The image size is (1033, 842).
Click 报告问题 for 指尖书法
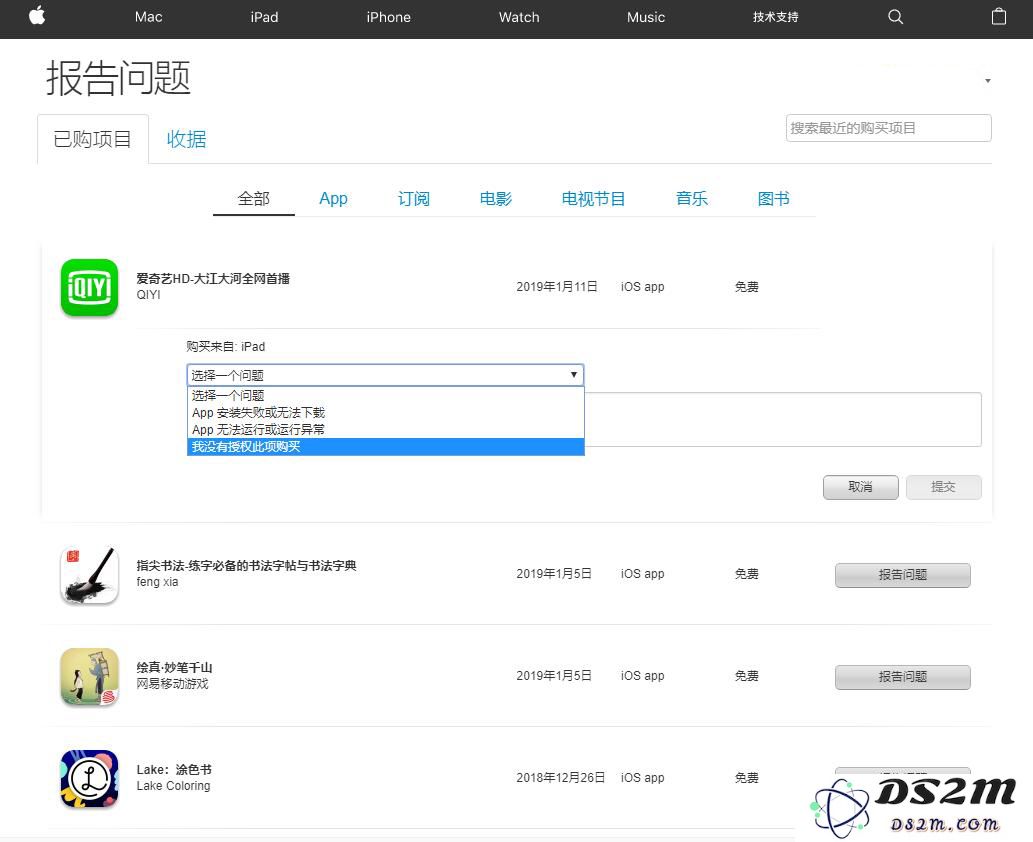coord(903,575)
